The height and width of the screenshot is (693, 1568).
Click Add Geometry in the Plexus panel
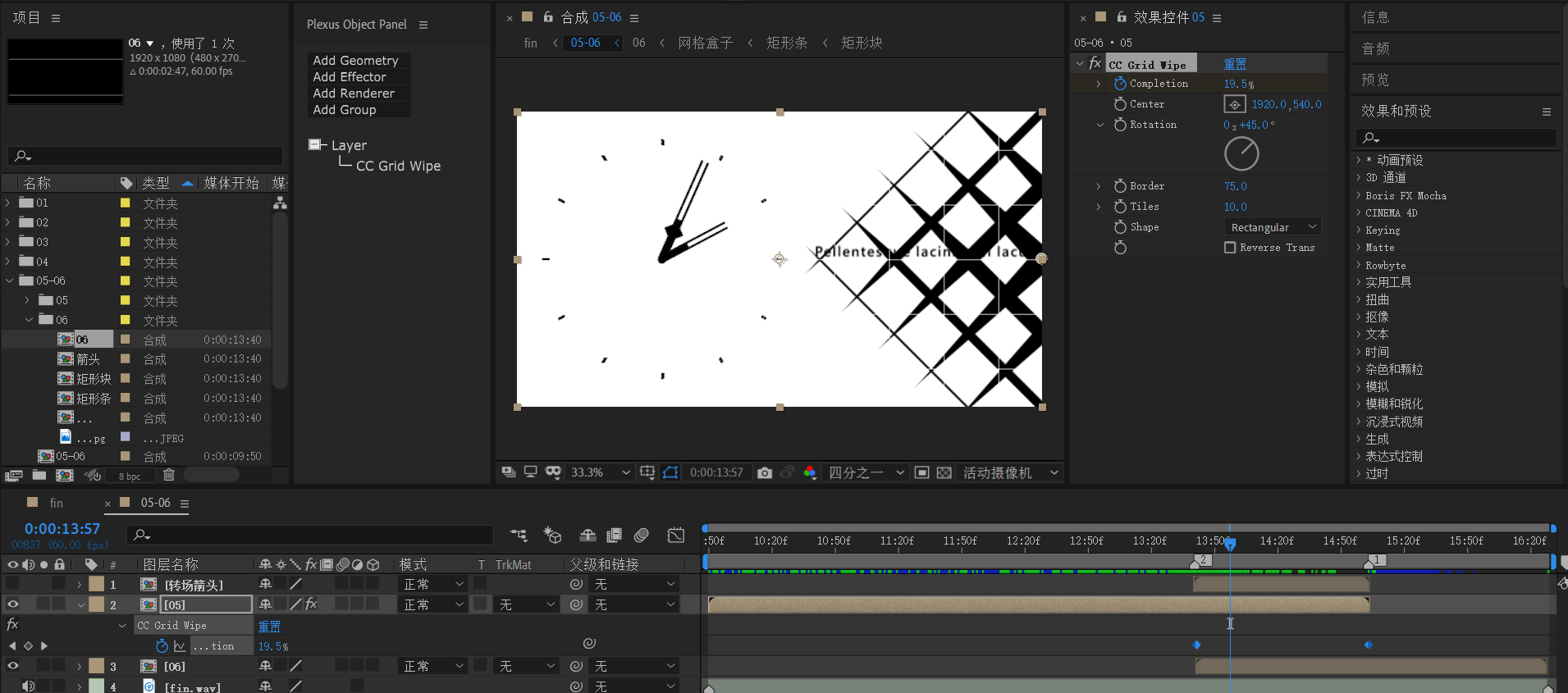click(x=355, y=61)
